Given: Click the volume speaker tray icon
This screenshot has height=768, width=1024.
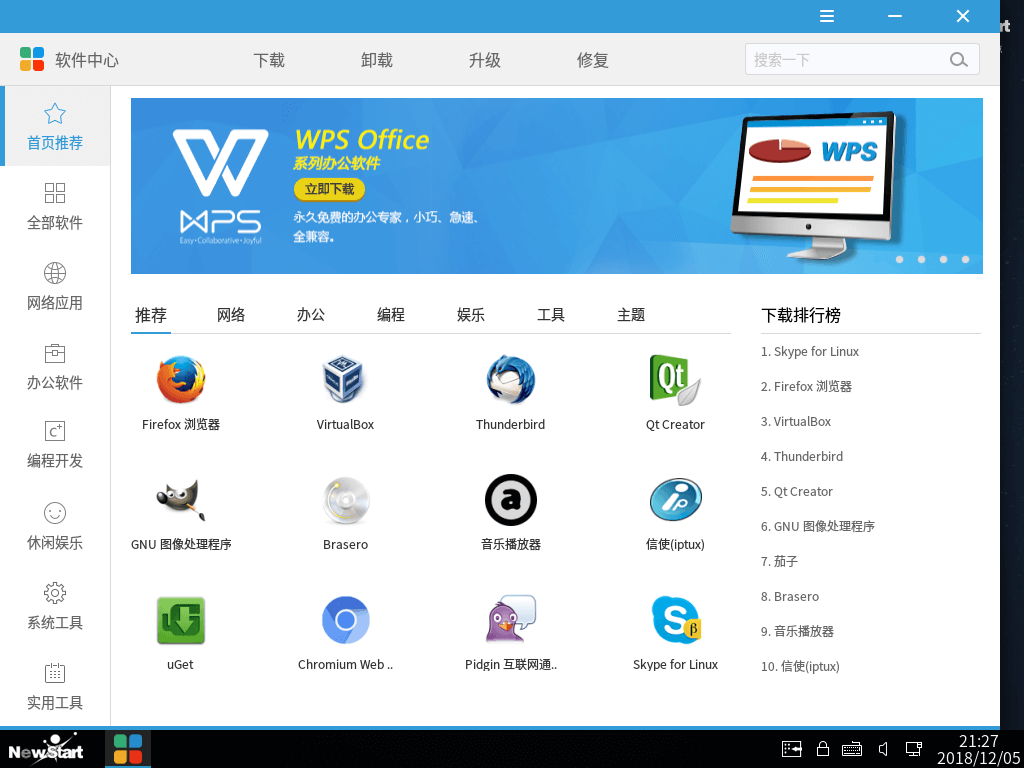Looking at the screenshot, I should 883,749.
